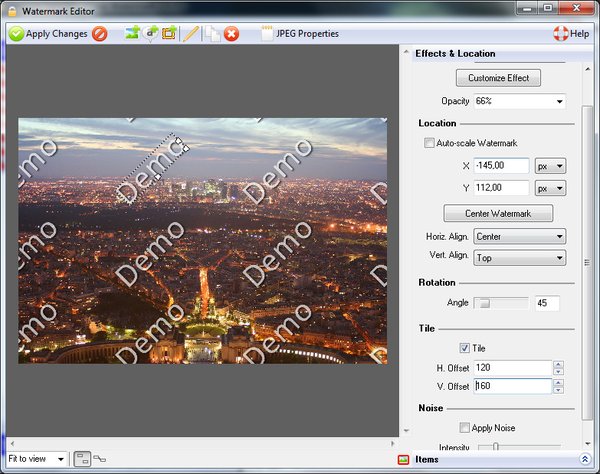This screenshot has height=474, width=600.
Task: Click the Center Watermark button
Action: pos(498,214)
